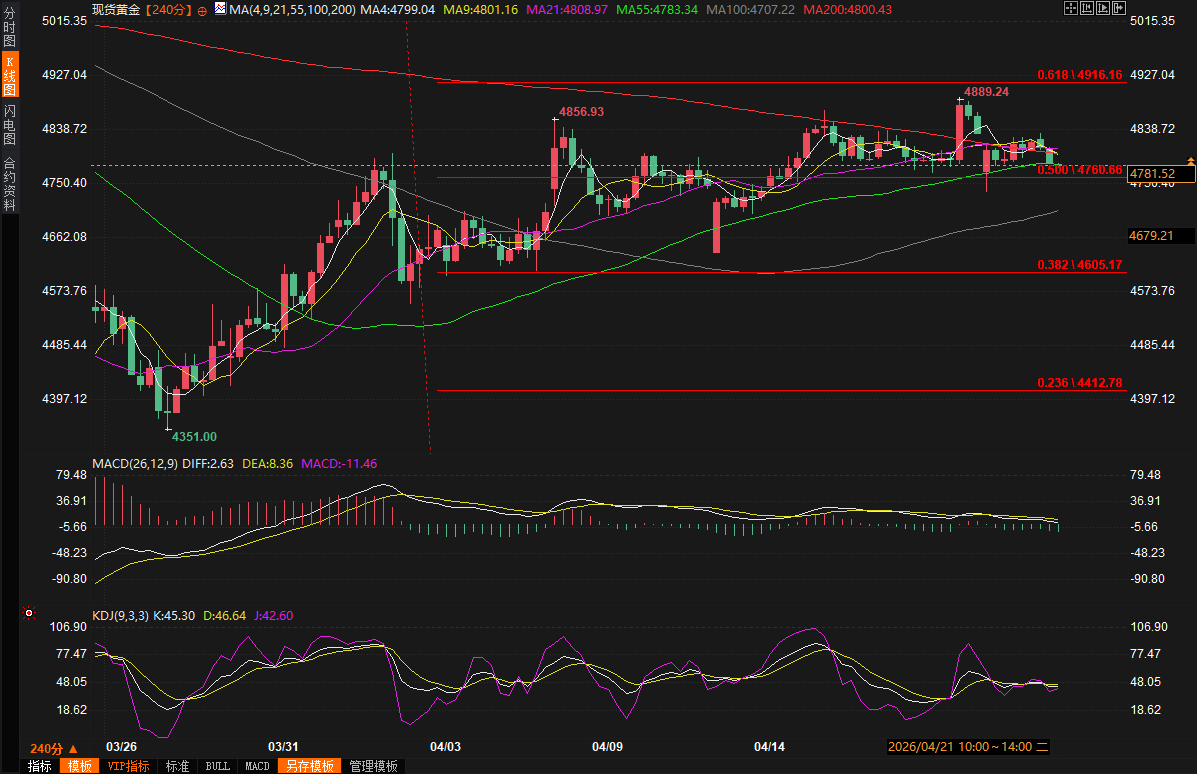Select the MACD template in bottom bar
This screenshot has width=1197, height=774.
click(x=257, y=766)
